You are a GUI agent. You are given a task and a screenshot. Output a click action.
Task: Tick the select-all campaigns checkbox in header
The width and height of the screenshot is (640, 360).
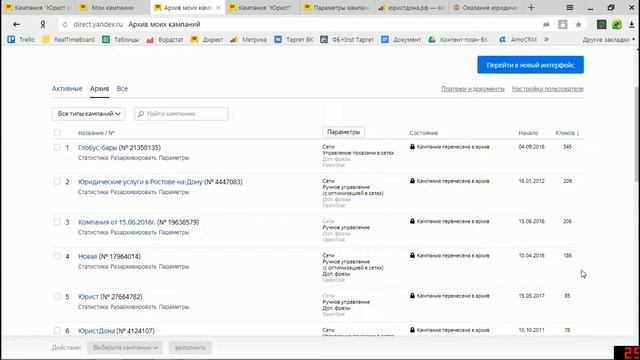(57, 133)
